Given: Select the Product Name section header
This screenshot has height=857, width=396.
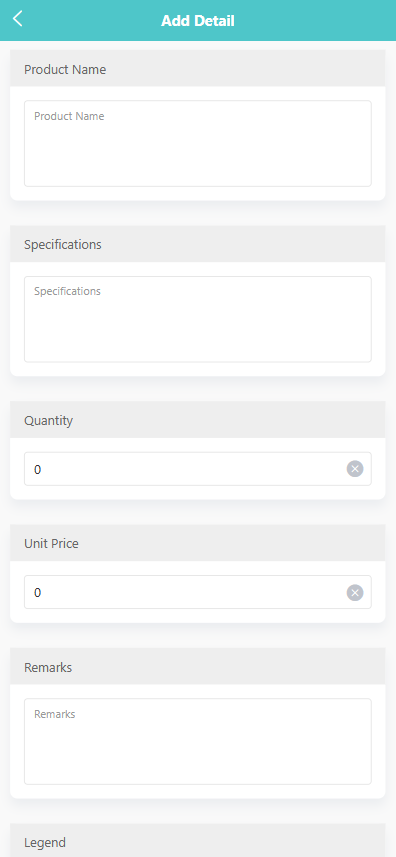Looking at the screenshot, I should [198, 68].
